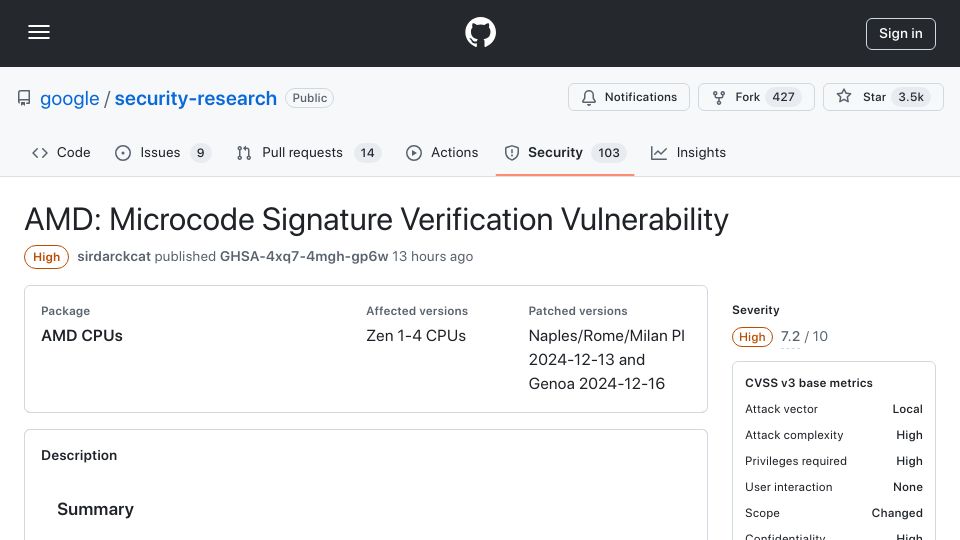
Task: Click the Privileges required High value
Action: [x=909, y=461]
